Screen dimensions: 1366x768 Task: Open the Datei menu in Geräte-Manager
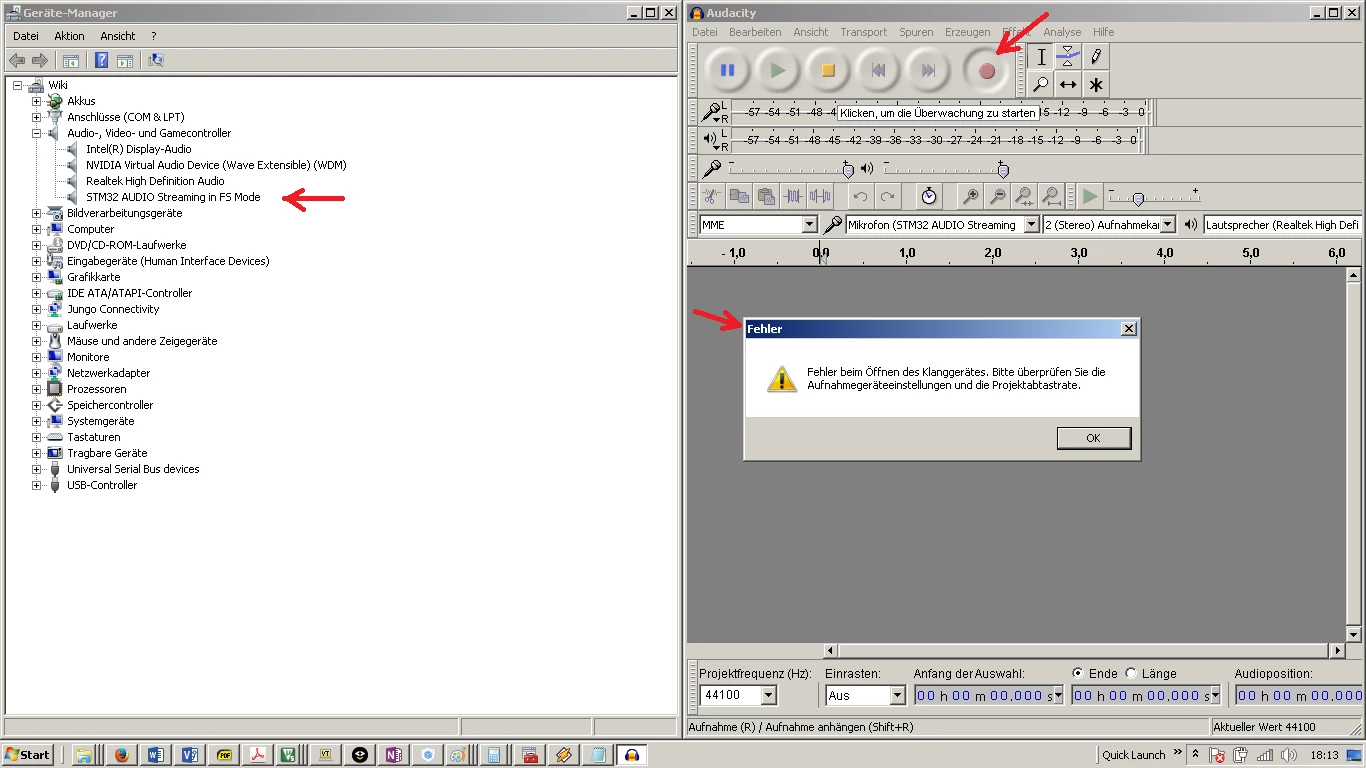click(26, 36)
